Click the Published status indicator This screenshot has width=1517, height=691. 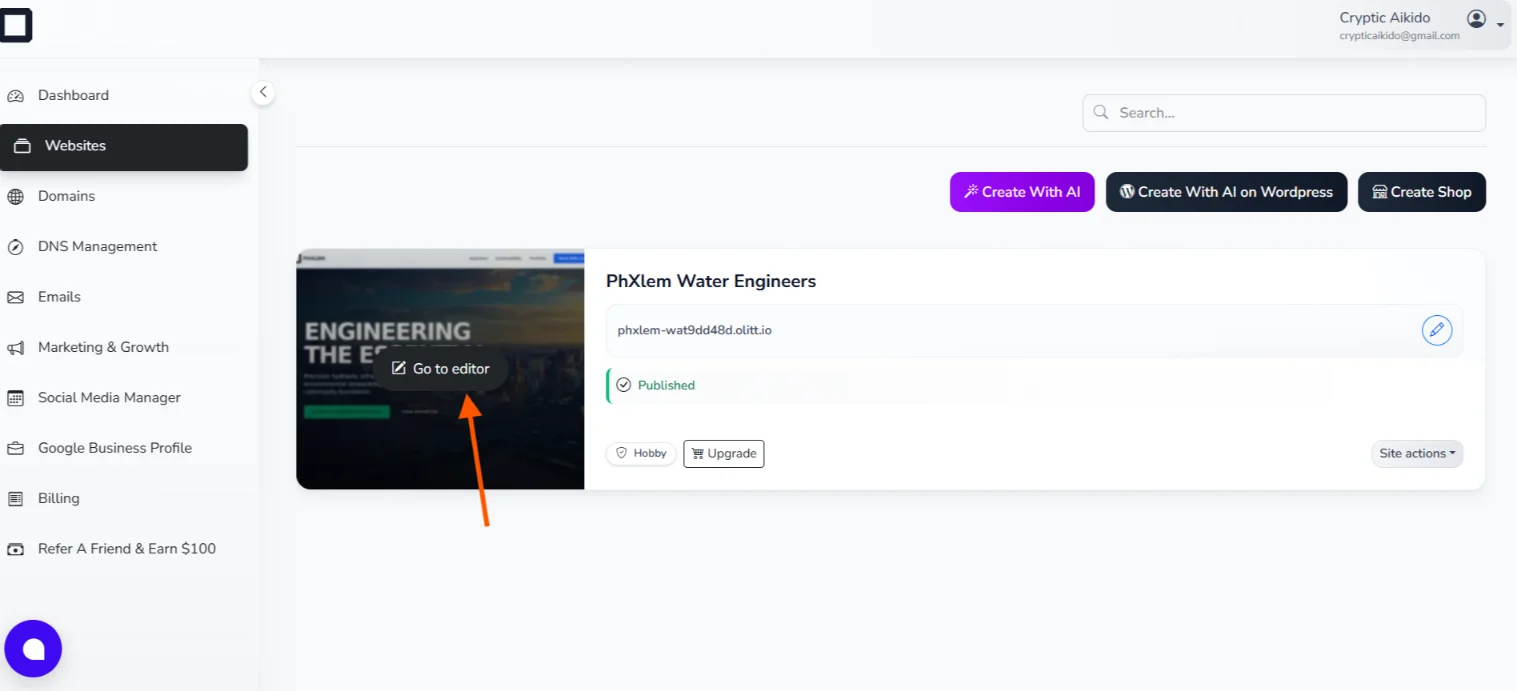(654, 385)
